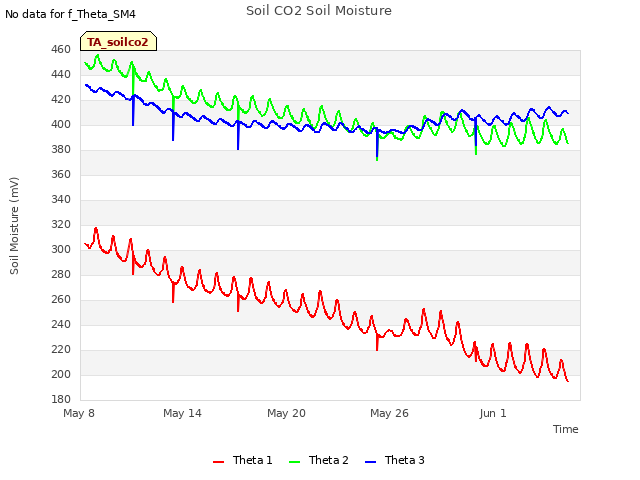Click the red Theta 1 legend swatch
The width and height of the screenshot is (640, 480).
(x=219, y=462)
